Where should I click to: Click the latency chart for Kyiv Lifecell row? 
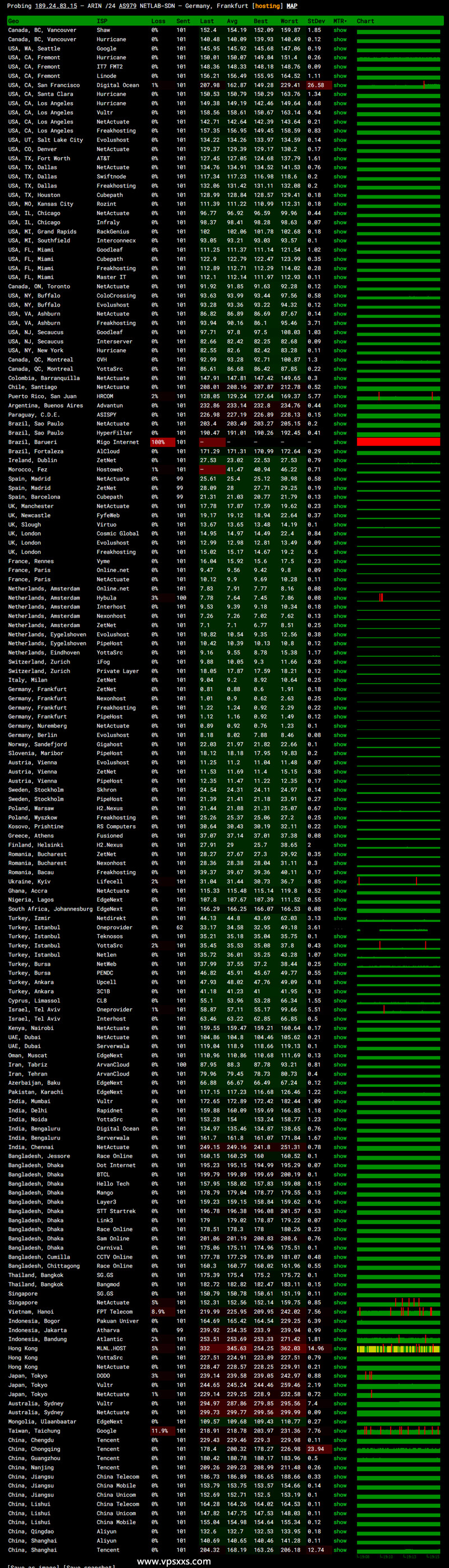click(398, 881)
